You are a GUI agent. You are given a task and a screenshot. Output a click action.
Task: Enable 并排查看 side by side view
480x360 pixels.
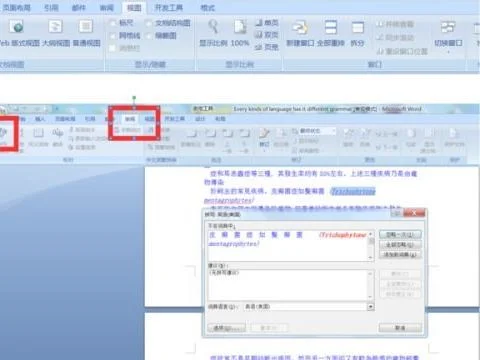(x=395, y=24)
